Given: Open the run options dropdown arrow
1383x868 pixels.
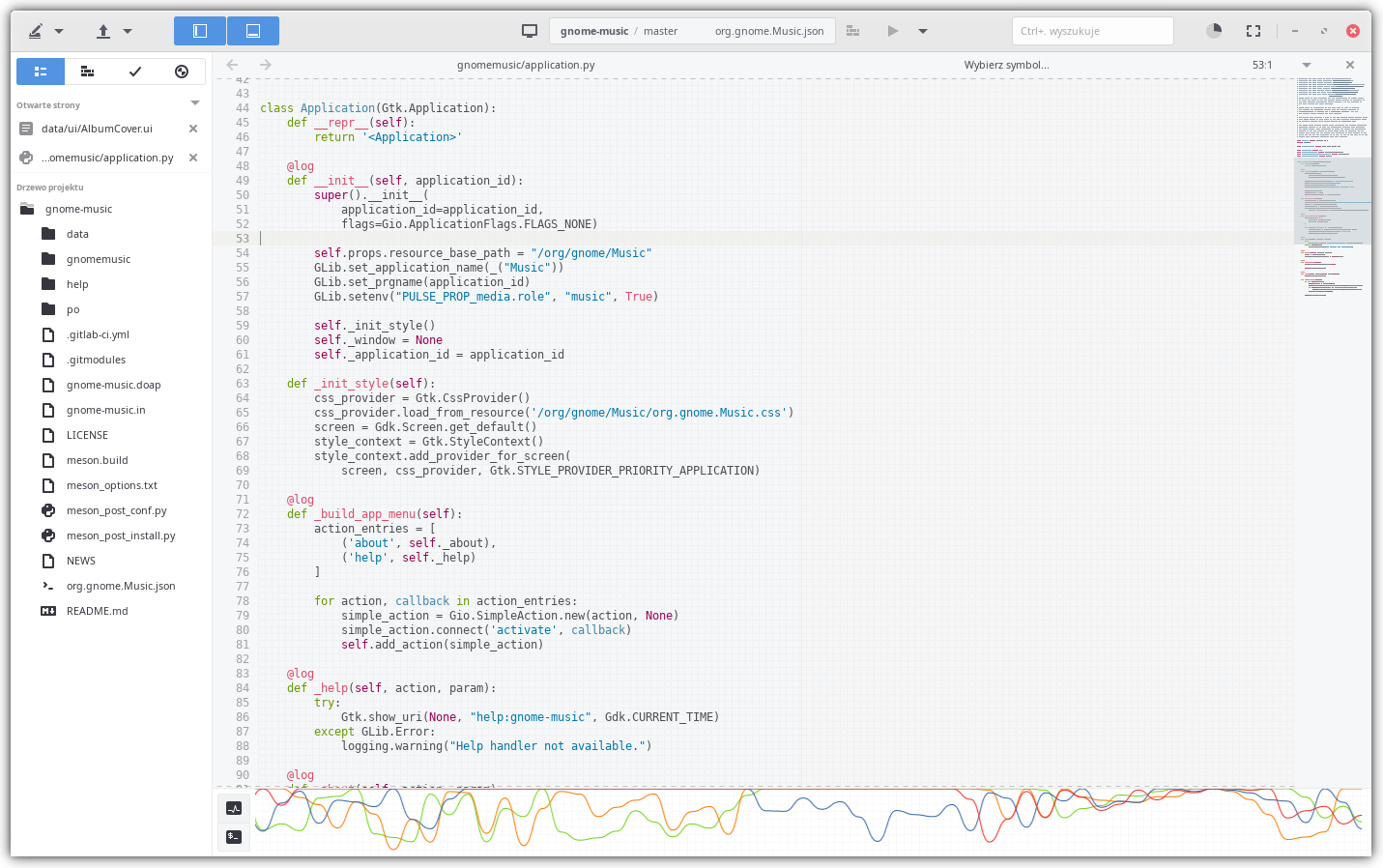Looking at the screenshot, I should tap(923, 31).
